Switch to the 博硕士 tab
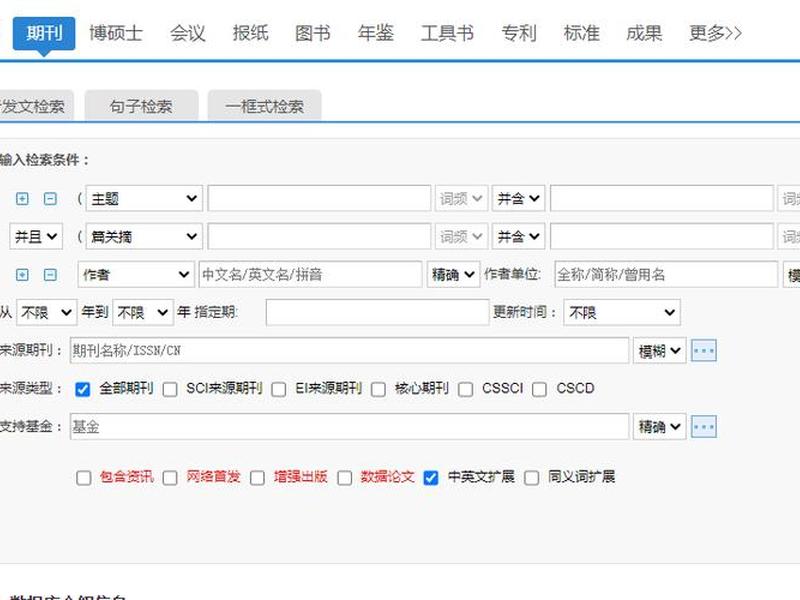This screenshot has height=600, width=800. [116, 34]
